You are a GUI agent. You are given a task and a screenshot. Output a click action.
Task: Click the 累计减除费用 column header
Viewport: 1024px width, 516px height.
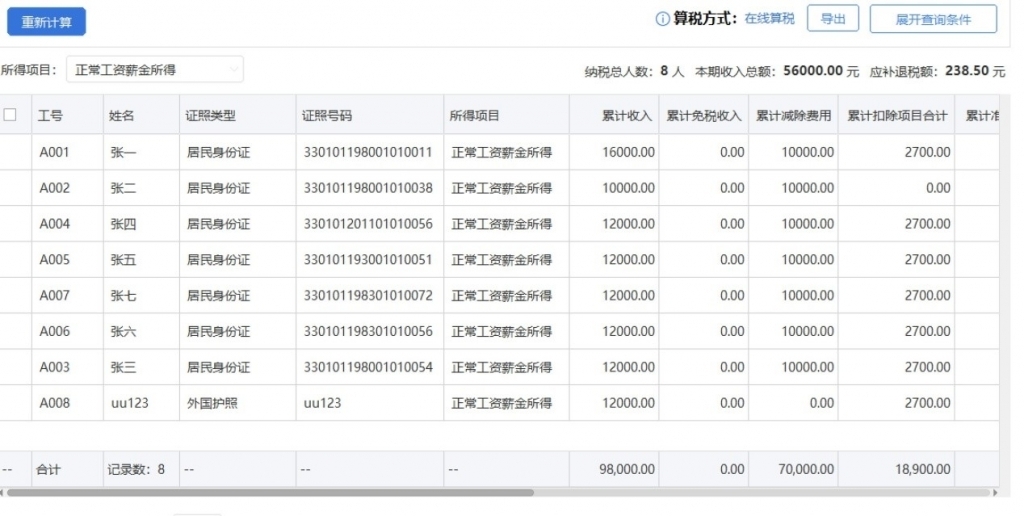(793, 116)
